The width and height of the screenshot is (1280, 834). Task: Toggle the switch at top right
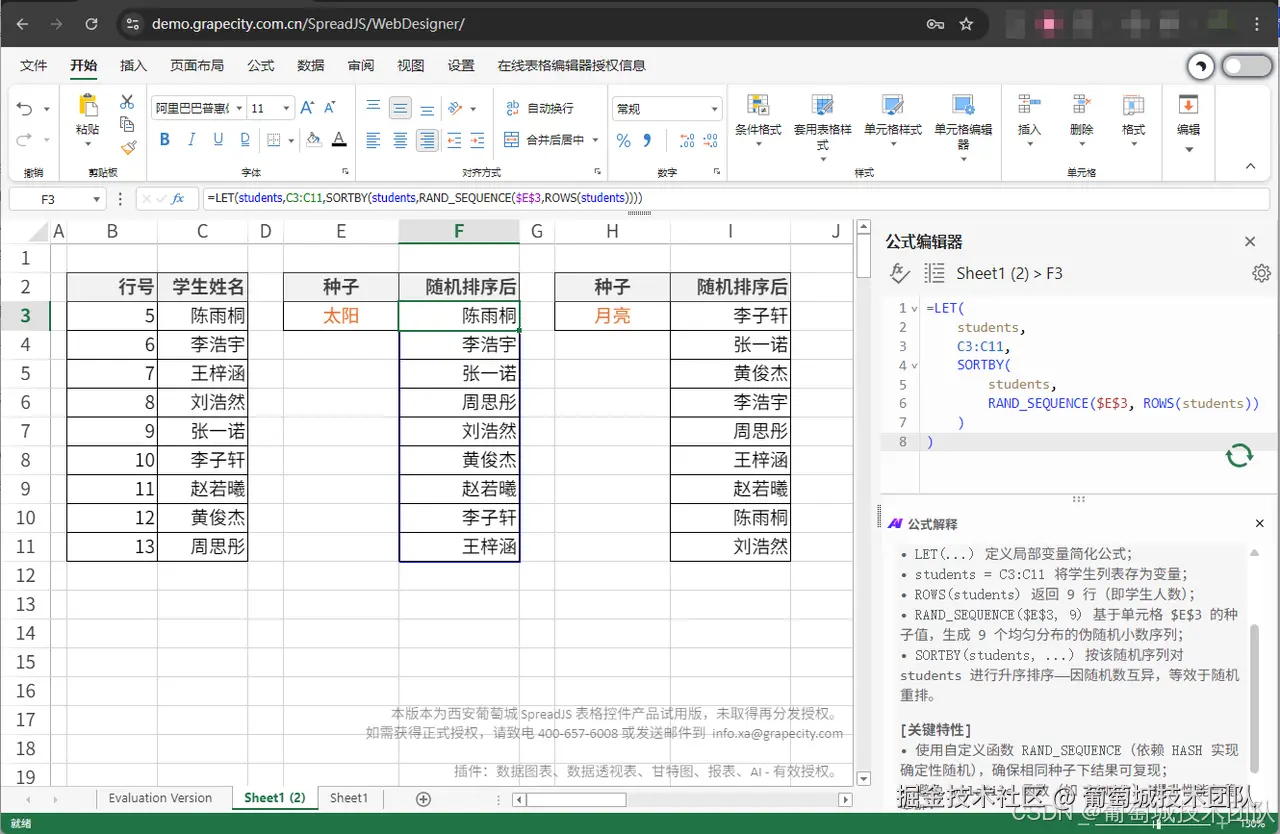1247,66
